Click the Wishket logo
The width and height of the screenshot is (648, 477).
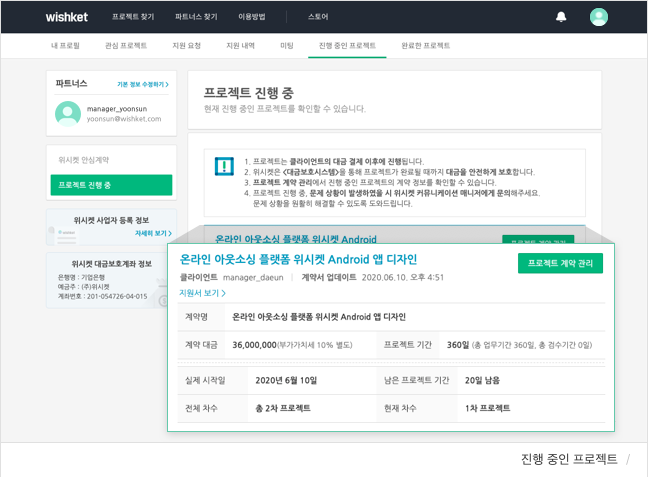(68, 17)
